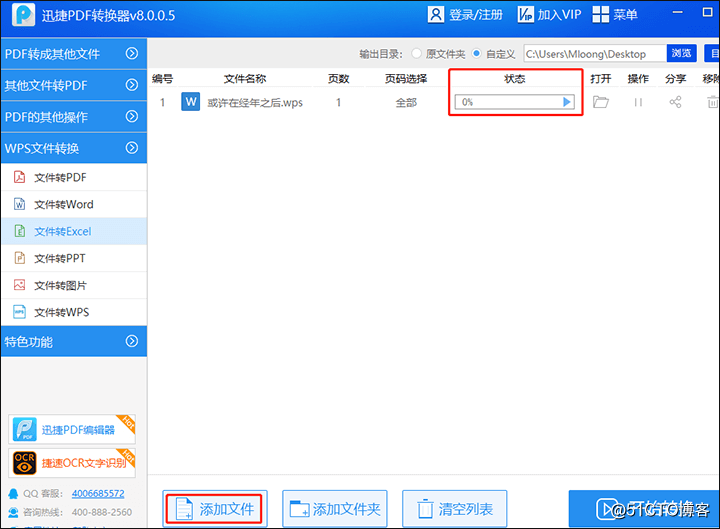Select file 或许在经年之后.wps

pos(255,102)
